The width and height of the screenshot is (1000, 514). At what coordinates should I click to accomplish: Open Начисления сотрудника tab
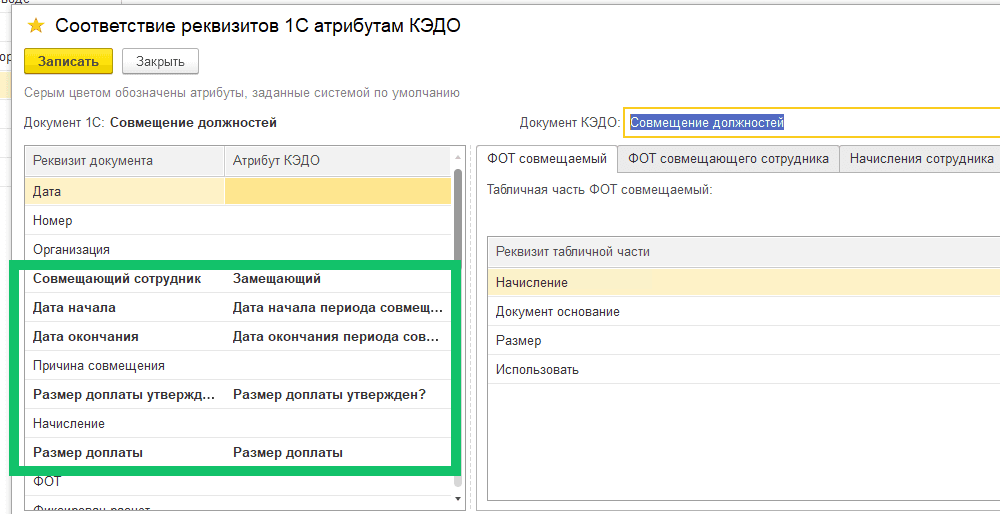(x=920, y=159)
